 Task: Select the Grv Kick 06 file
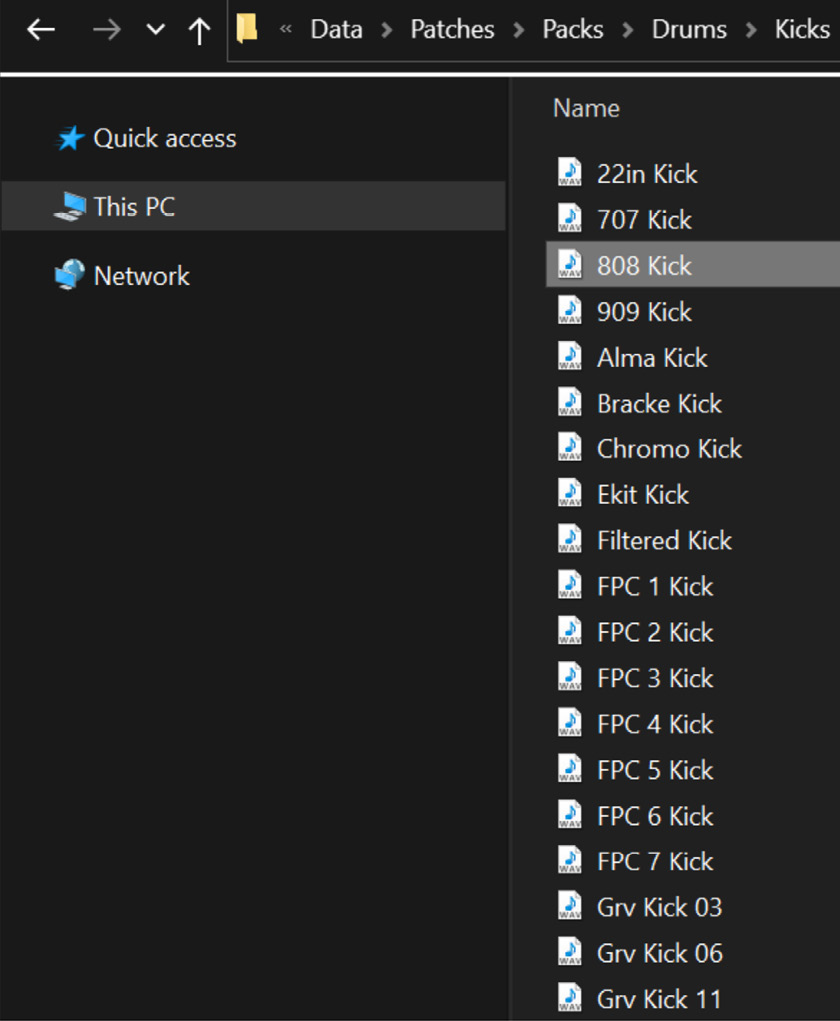[x=659, y=953]
